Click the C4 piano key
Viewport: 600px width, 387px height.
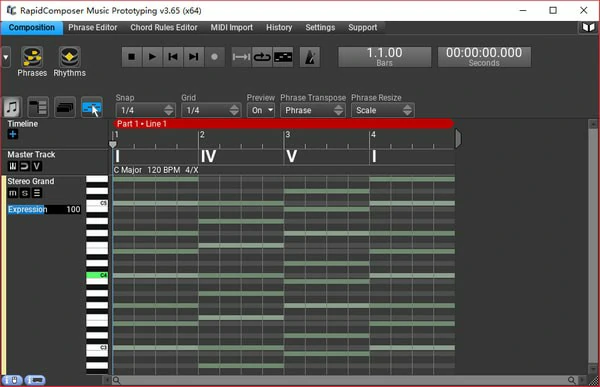point(97,275)
